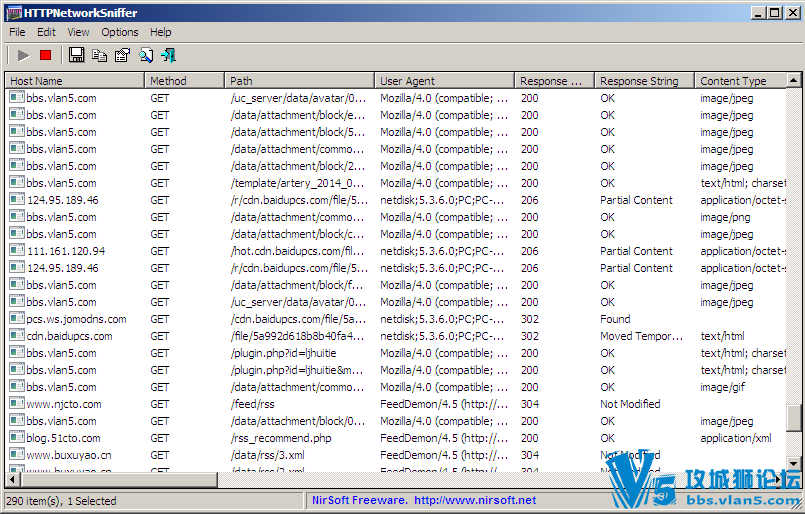Open the Edit menu

click(46, 32)
